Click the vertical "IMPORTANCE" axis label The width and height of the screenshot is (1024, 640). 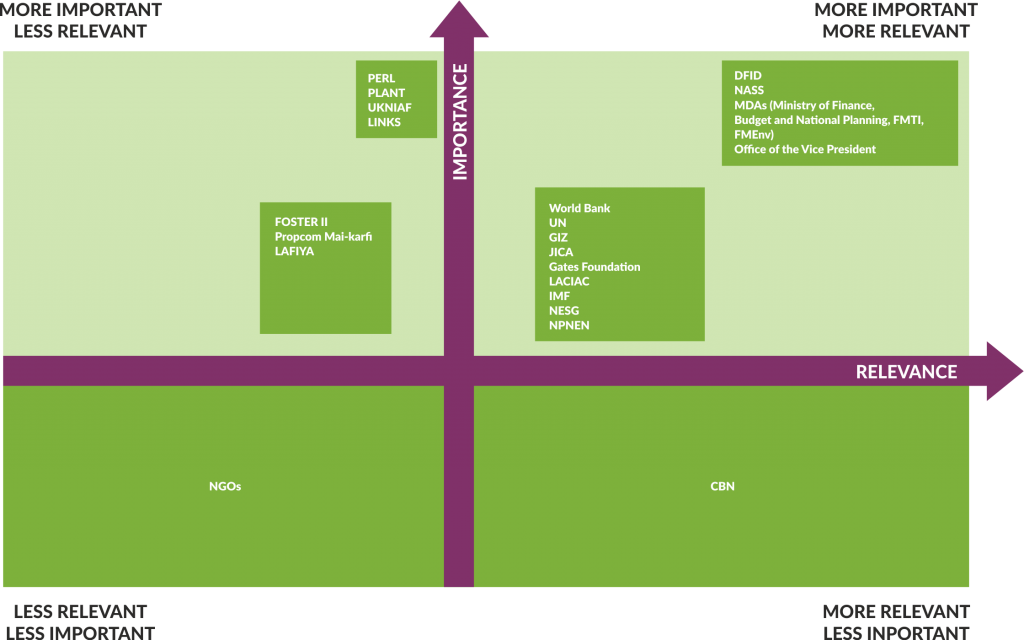tap(460, 122)
